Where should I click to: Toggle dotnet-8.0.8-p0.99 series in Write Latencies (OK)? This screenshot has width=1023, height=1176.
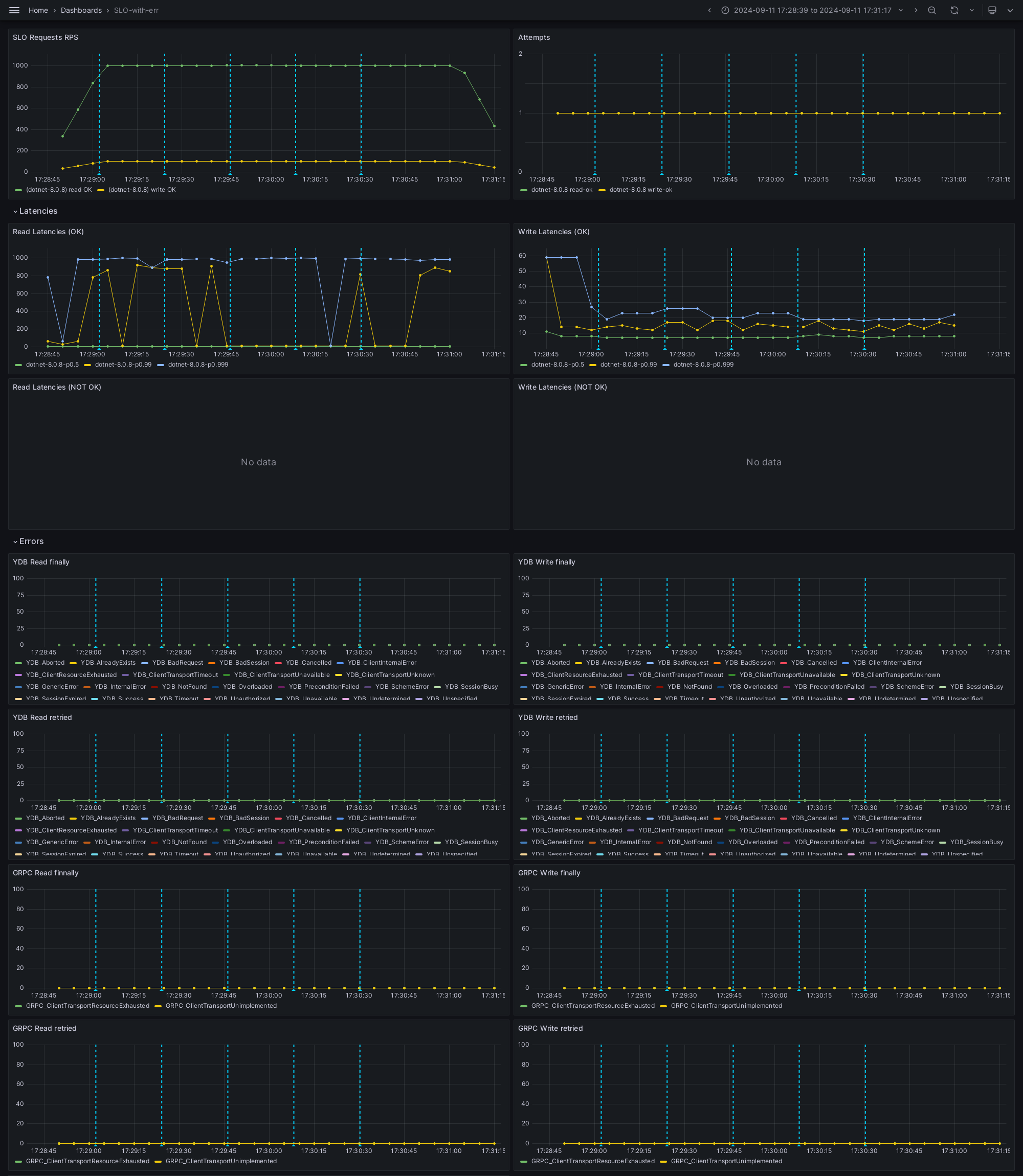coord(629,365)
